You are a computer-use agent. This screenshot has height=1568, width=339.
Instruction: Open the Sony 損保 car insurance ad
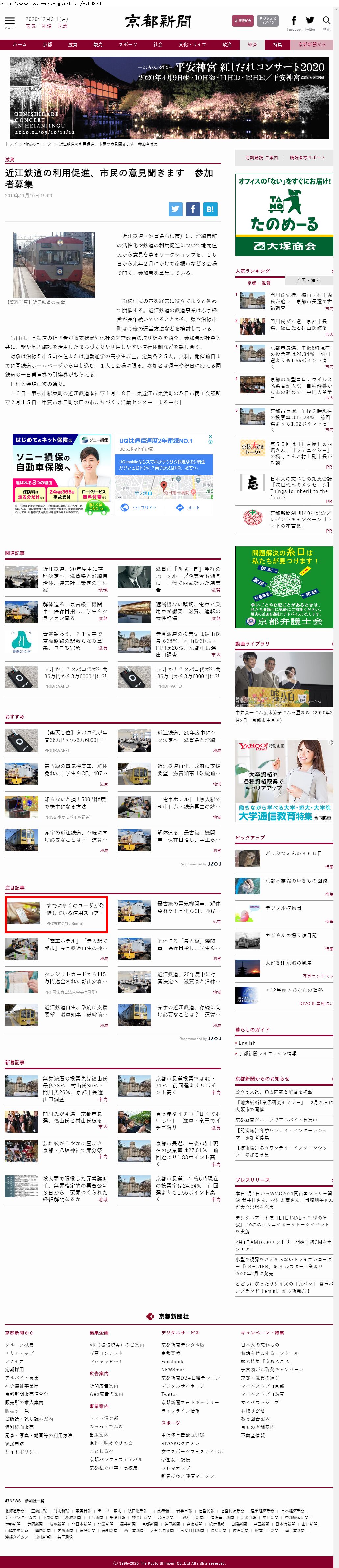62,475
